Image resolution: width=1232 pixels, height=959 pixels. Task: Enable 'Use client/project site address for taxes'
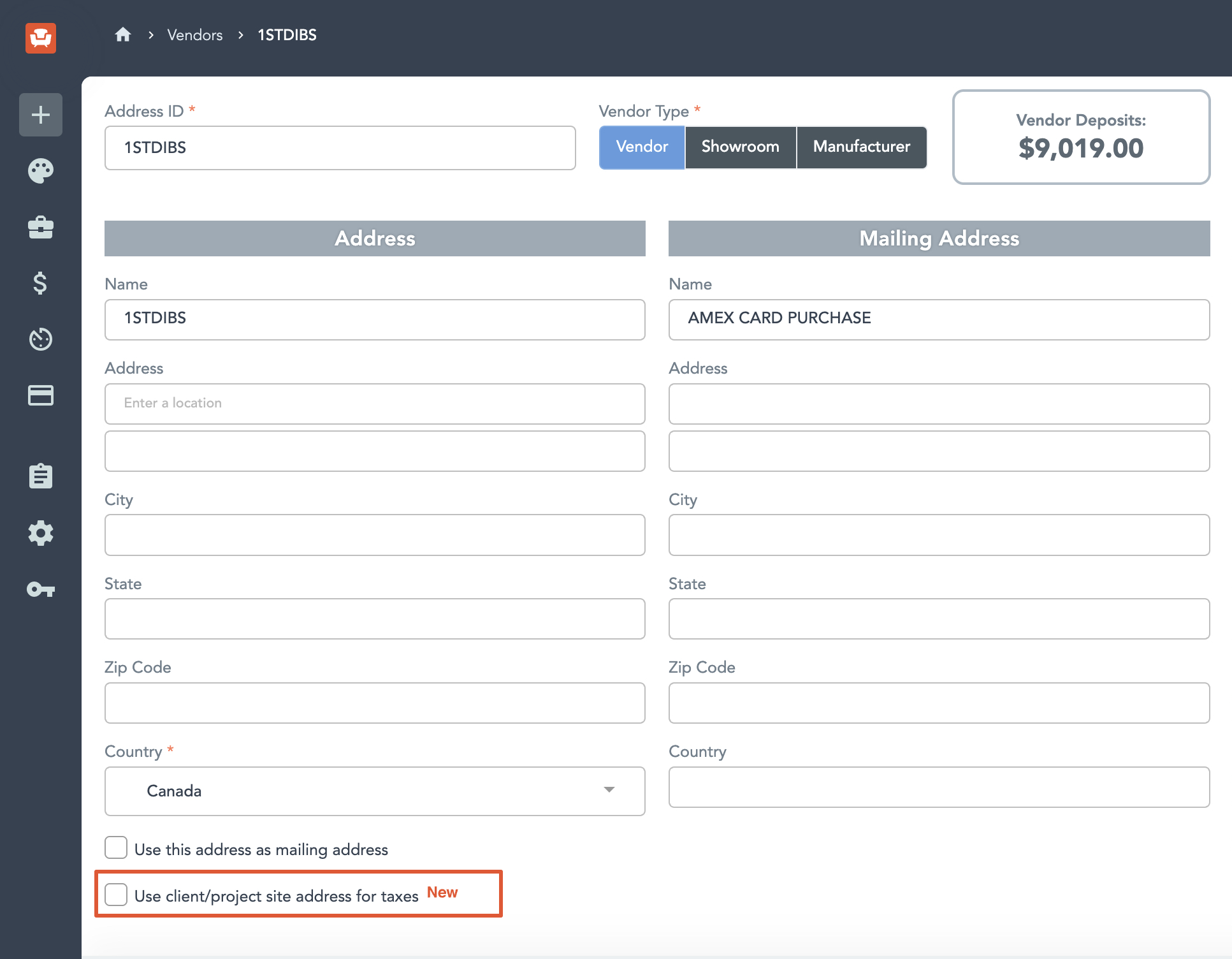pos(116,895)
